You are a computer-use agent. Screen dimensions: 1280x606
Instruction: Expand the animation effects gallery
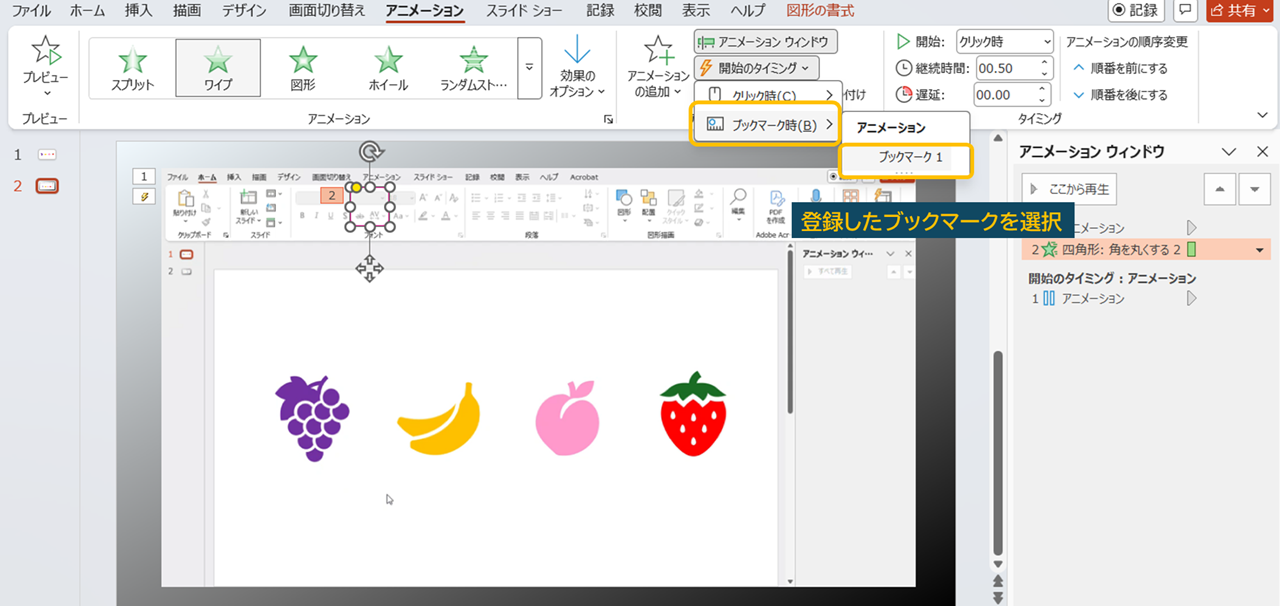pyautogui.click(x=530, y=68)
